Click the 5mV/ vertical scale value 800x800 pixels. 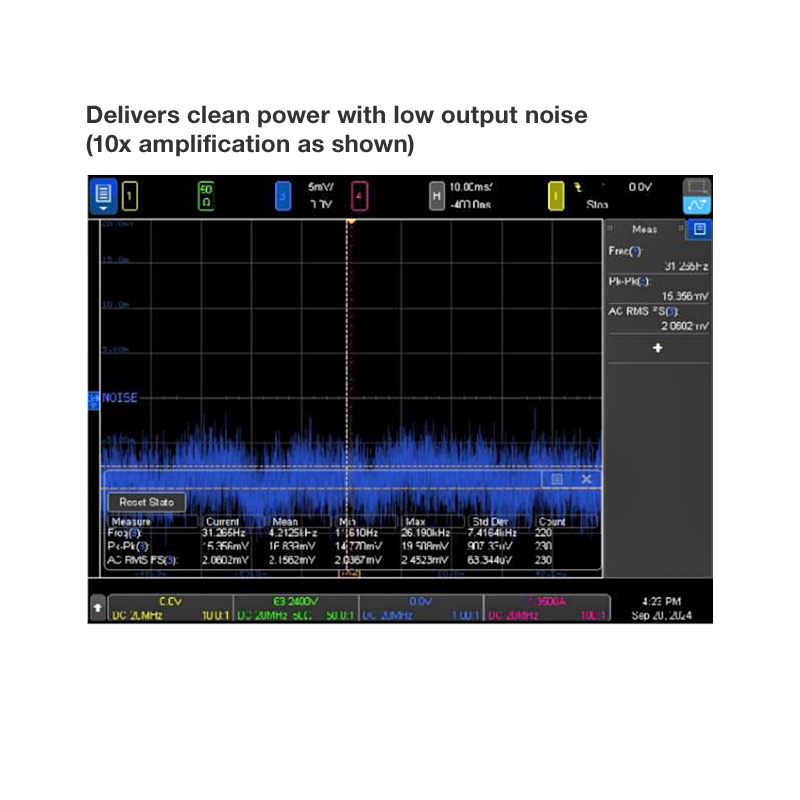pos(320,187)
